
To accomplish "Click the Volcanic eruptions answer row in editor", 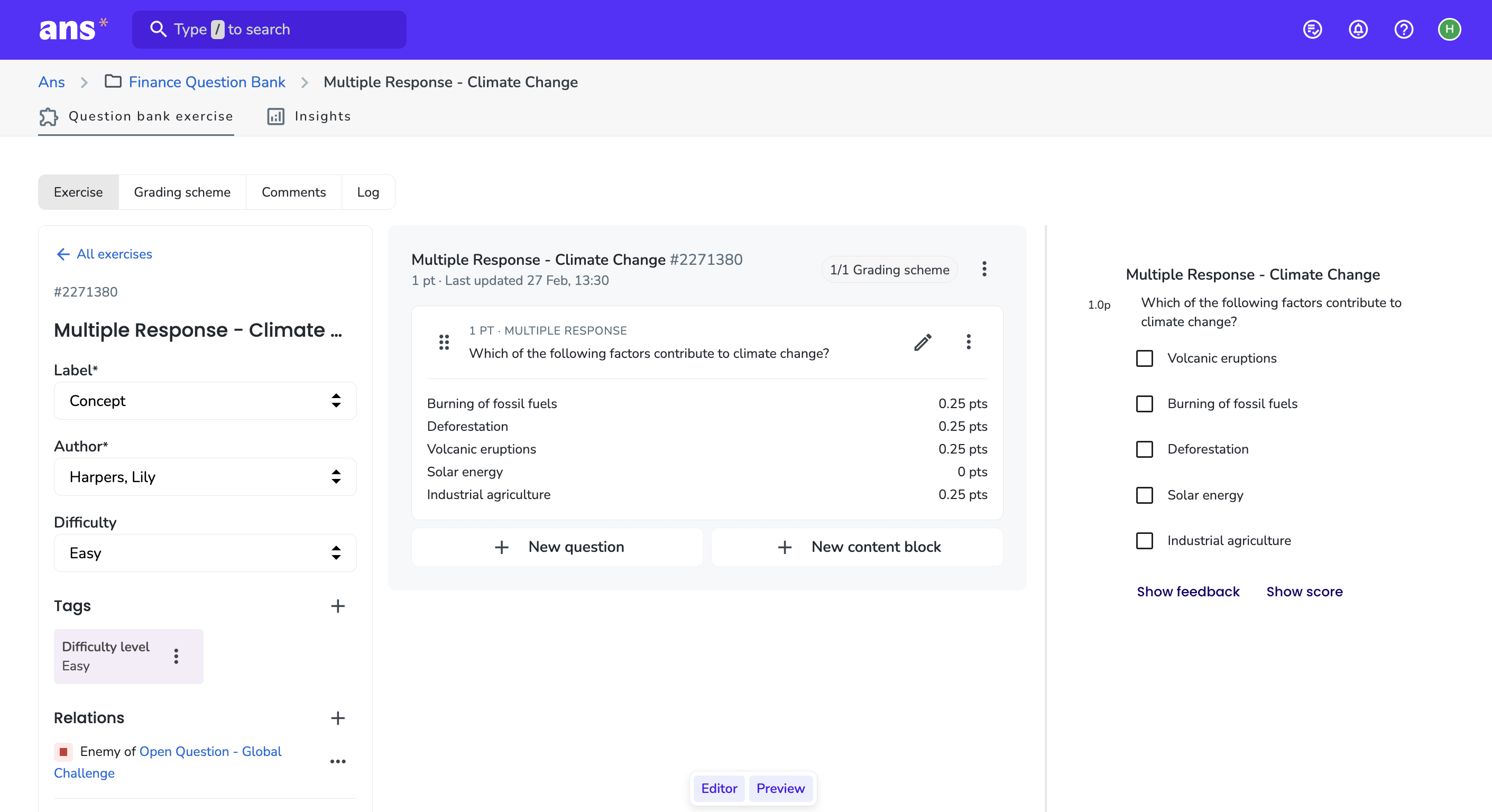I will point(707,449).
